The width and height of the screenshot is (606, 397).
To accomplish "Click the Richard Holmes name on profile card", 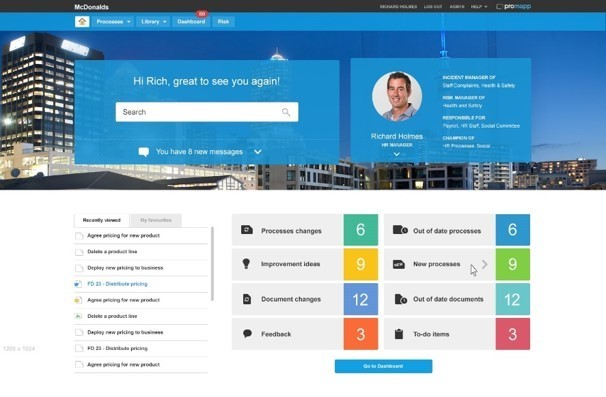I will pyautogui.click(x=397, y=136).
